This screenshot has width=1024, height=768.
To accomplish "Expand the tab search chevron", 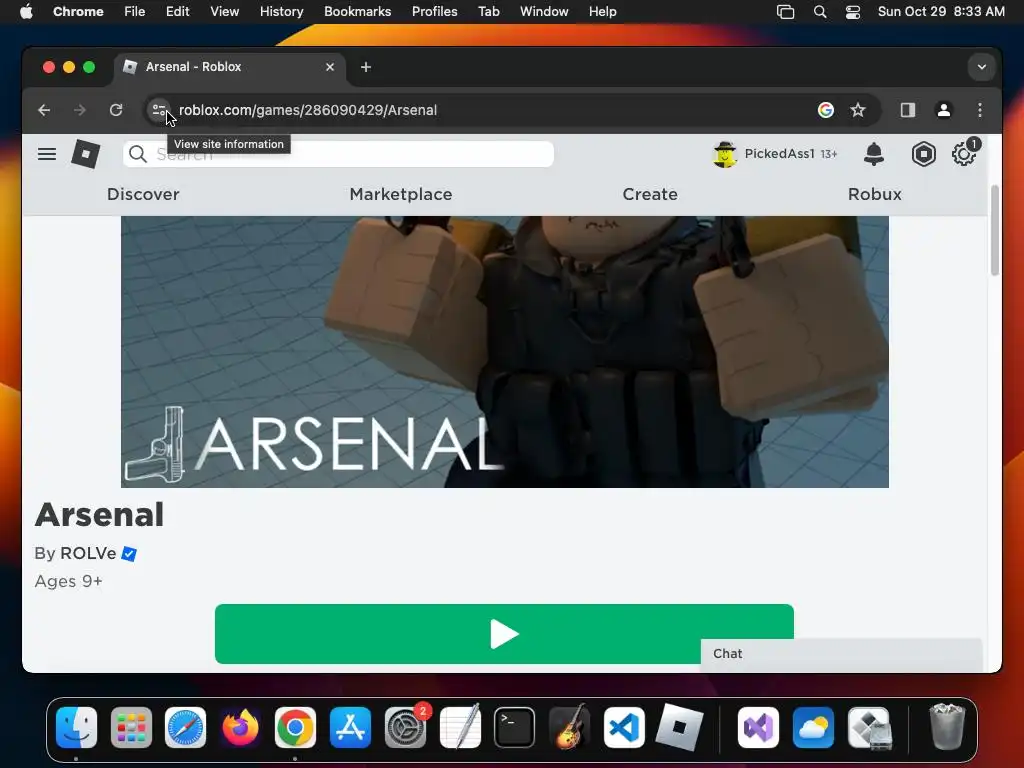I will 982,67.
